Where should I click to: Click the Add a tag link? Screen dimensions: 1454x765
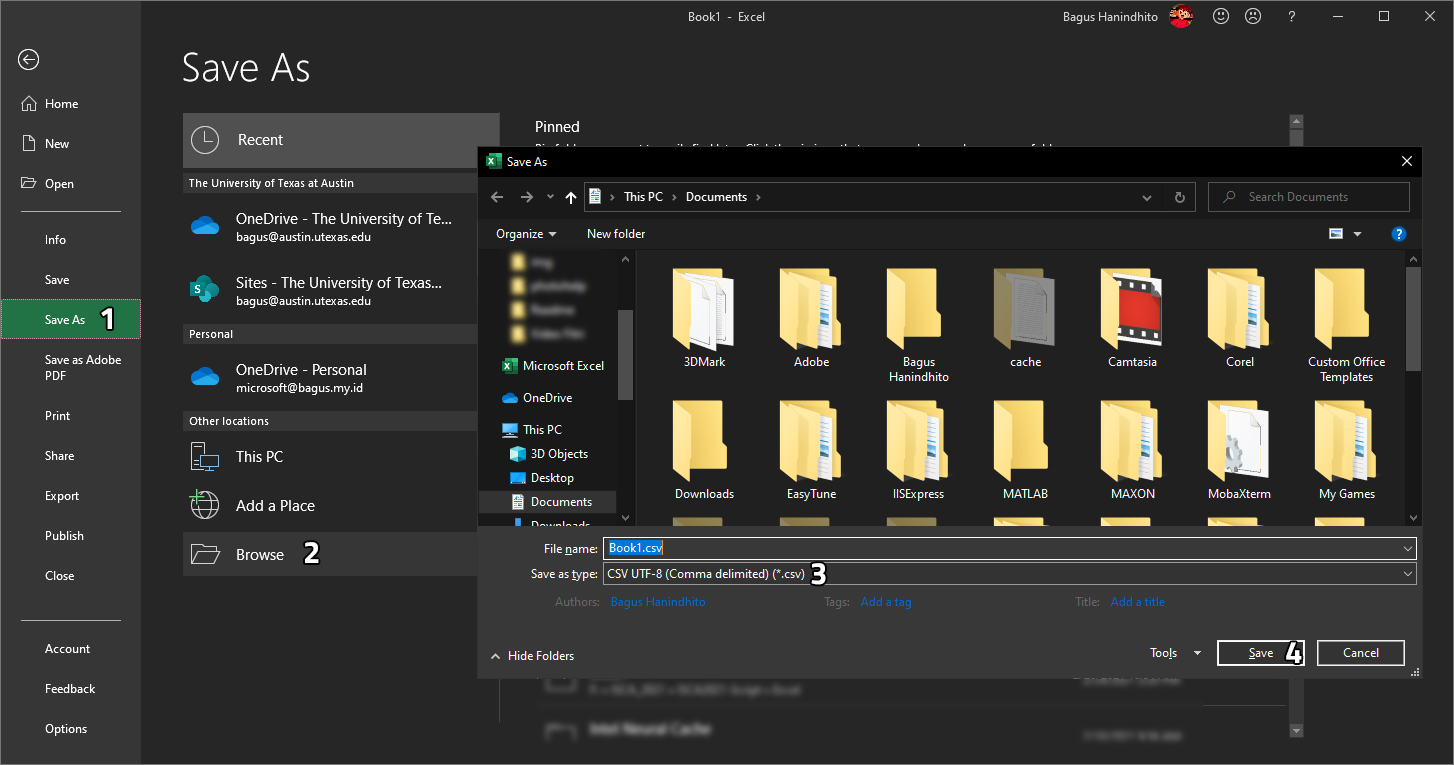click(x=886, y=602)
